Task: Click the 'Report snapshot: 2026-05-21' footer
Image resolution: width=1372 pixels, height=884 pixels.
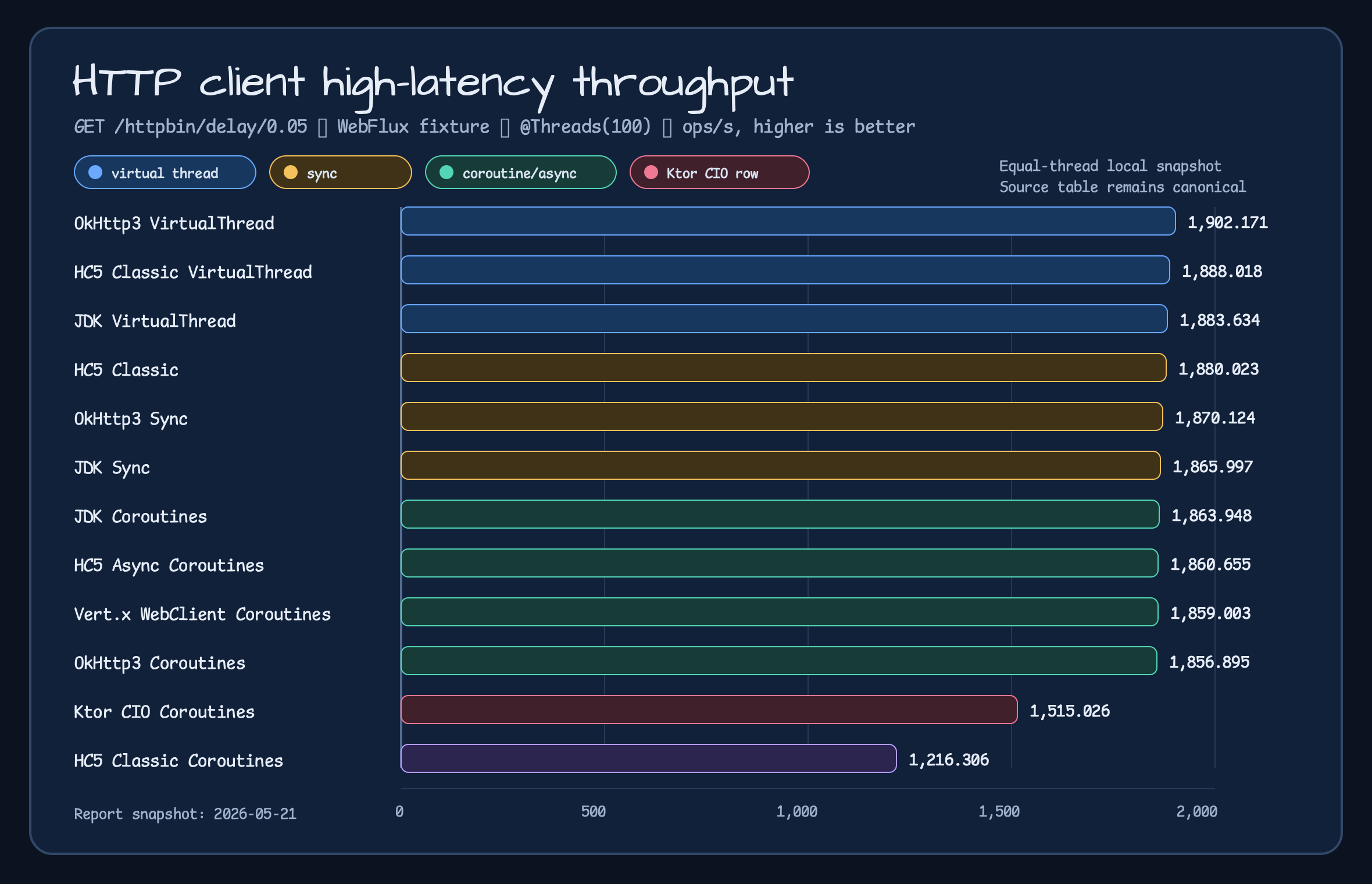Action: [x=185, y=814]
